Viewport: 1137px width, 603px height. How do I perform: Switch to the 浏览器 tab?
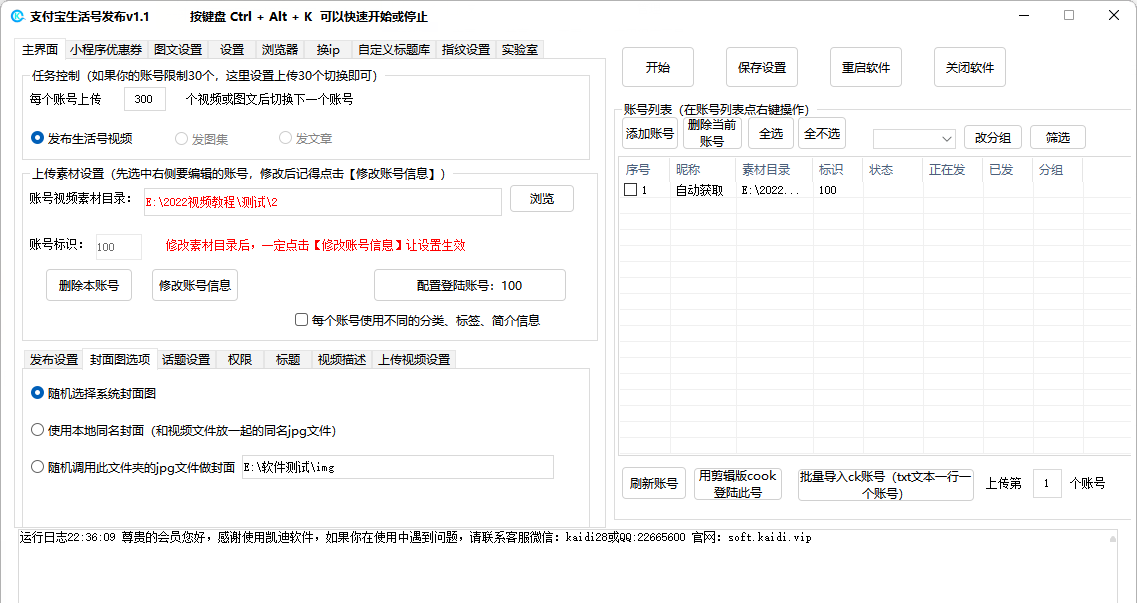click(280, 49)
